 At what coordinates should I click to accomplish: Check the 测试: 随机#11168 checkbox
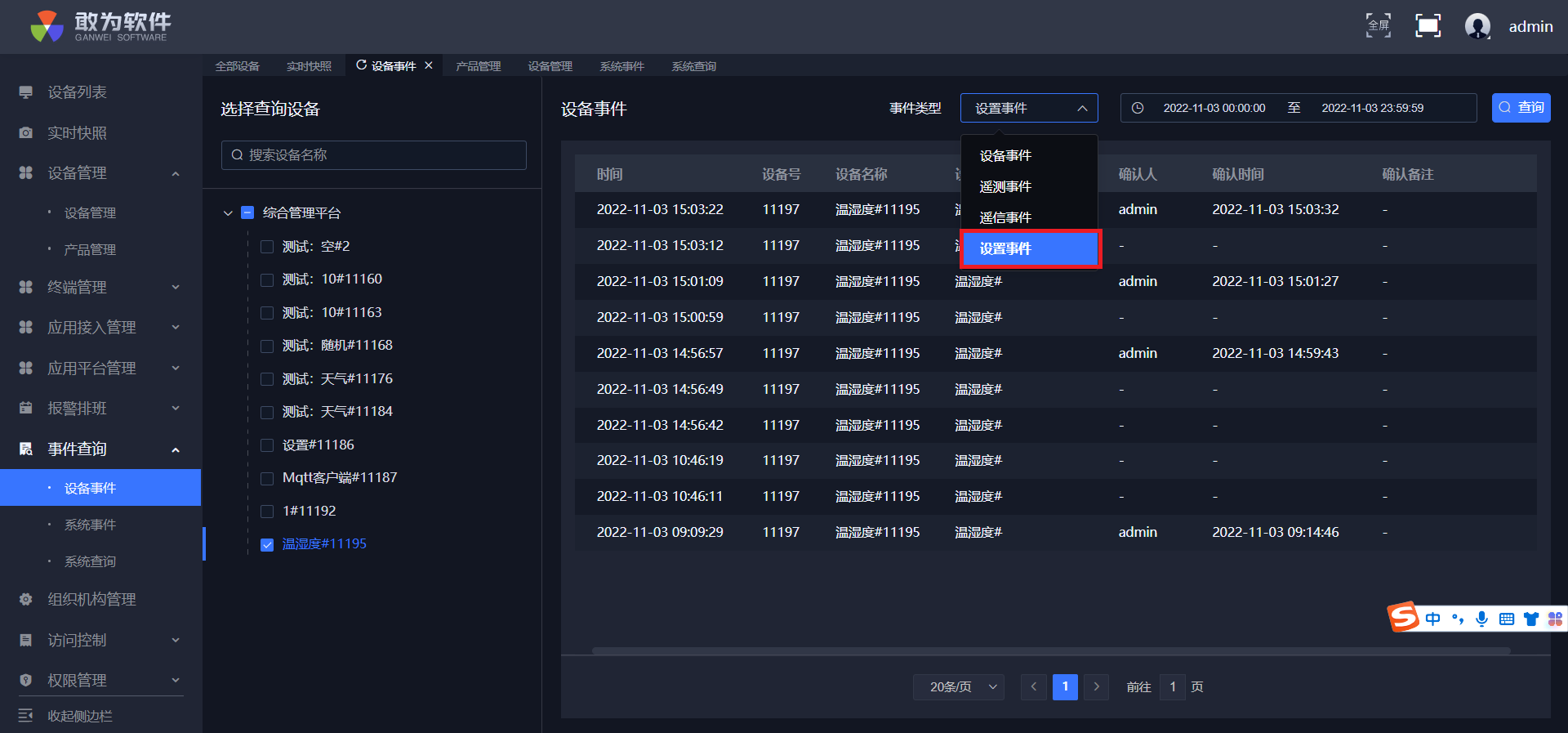(x=267, y=346)
